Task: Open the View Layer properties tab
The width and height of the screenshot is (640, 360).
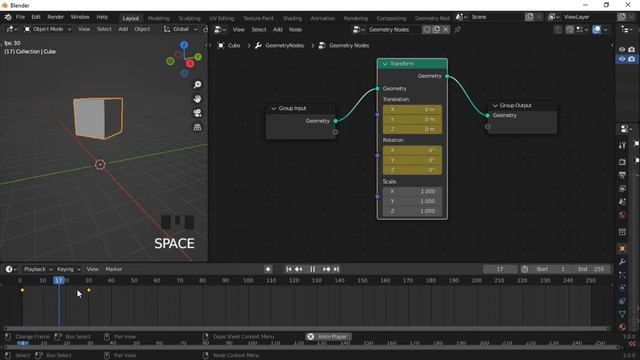Action: point(622,189)
